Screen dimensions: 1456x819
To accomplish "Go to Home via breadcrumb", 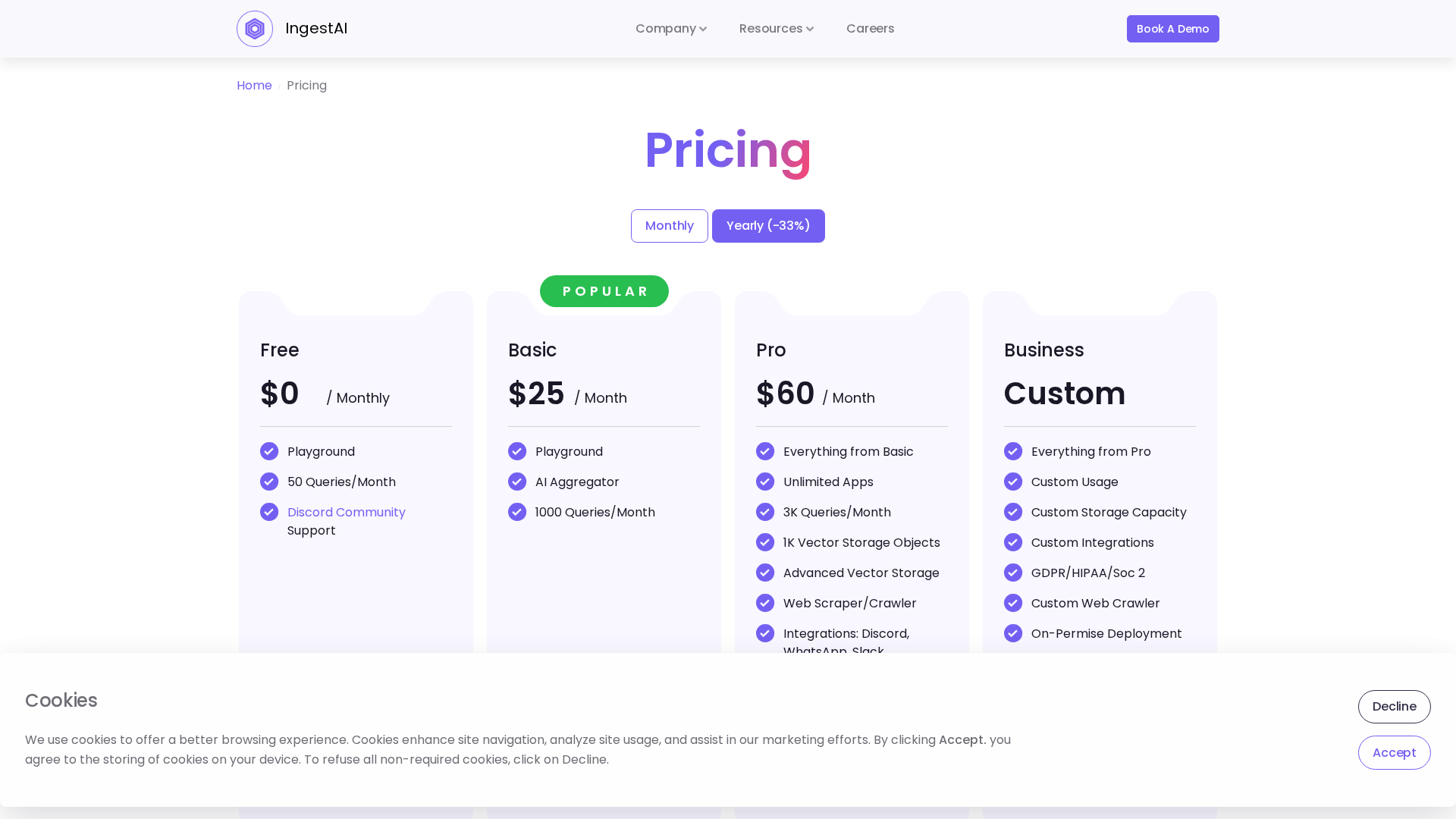I will (254, 86).
